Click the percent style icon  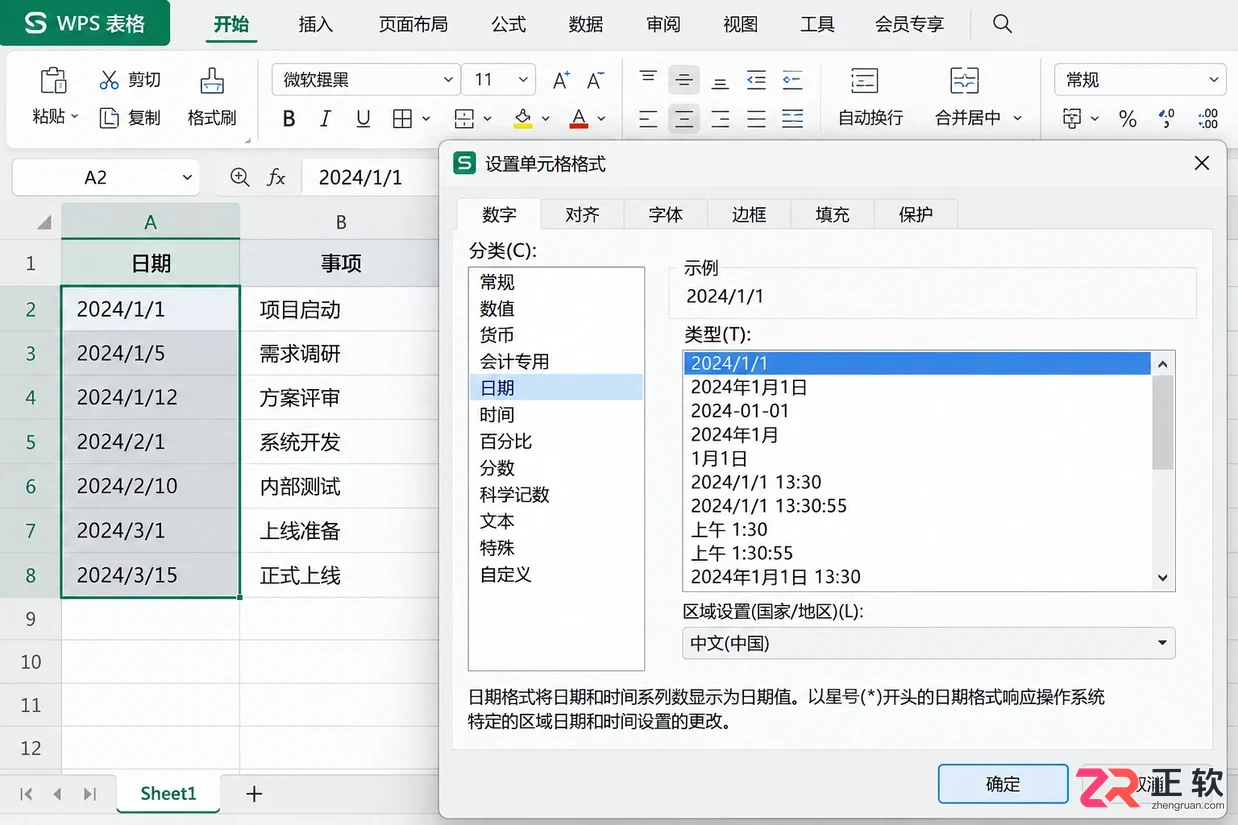[1128, 120]
